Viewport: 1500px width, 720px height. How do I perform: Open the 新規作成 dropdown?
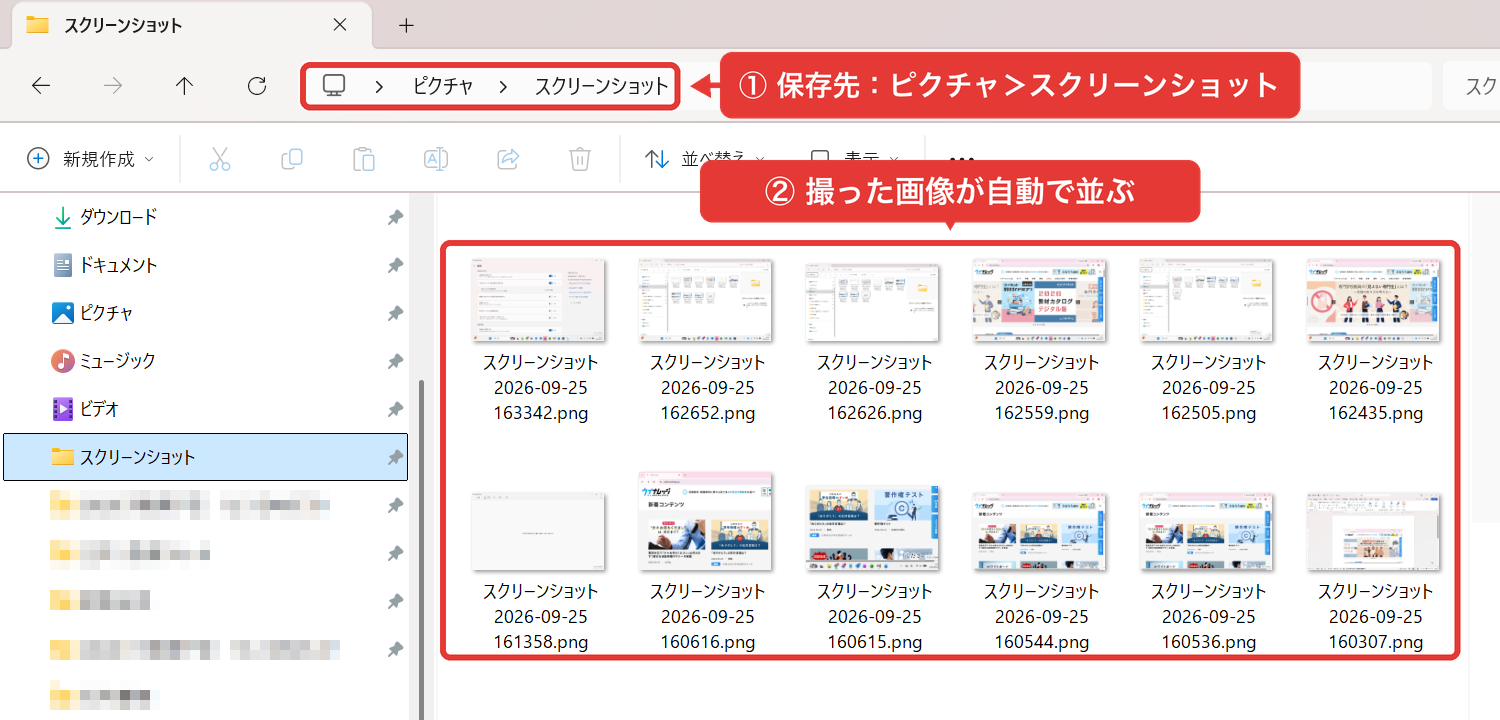(91, 159)
